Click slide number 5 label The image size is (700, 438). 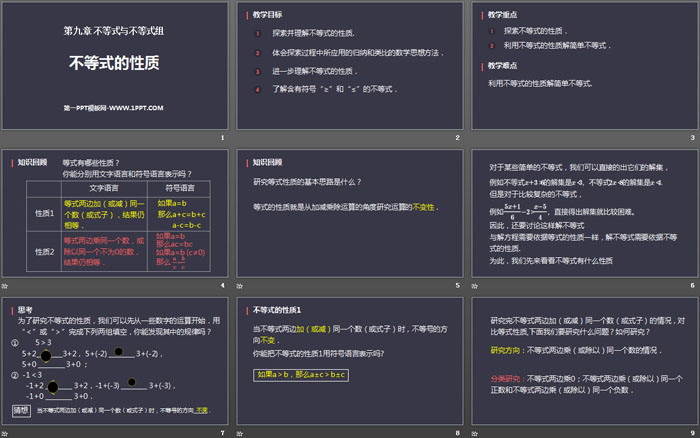(x=458, y=285)
